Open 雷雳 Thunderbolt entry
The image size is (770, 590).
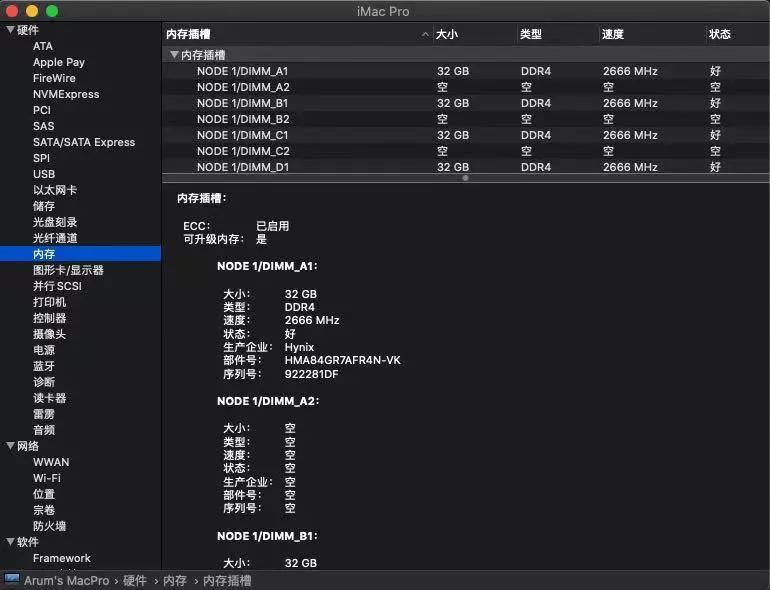[x=44, y=414]
